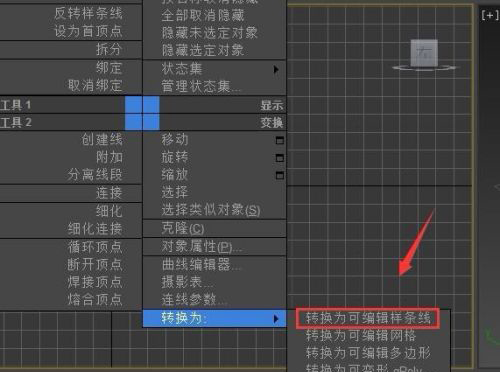
Task: Select 拆分 menu item
Action: click(109, 49)
